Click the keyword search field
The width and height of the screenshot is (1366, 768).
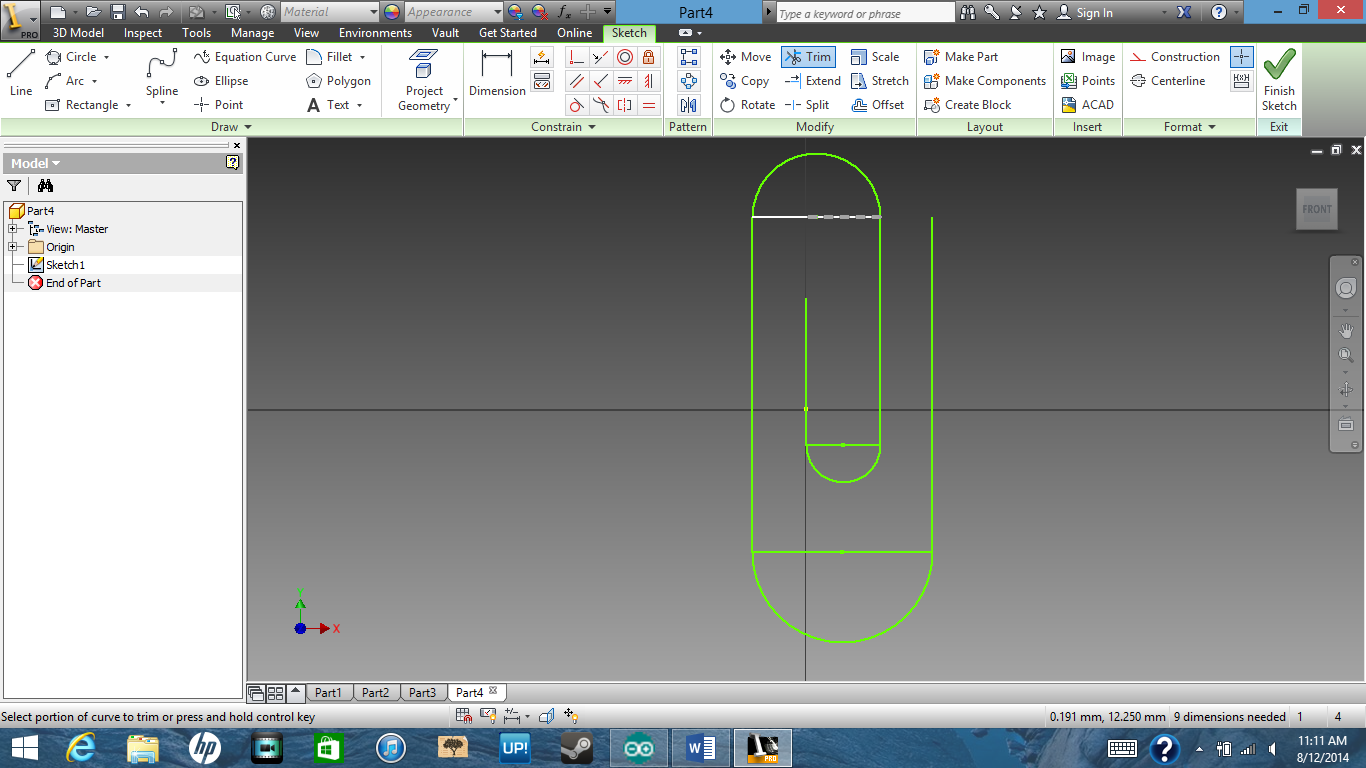[864, 12]
